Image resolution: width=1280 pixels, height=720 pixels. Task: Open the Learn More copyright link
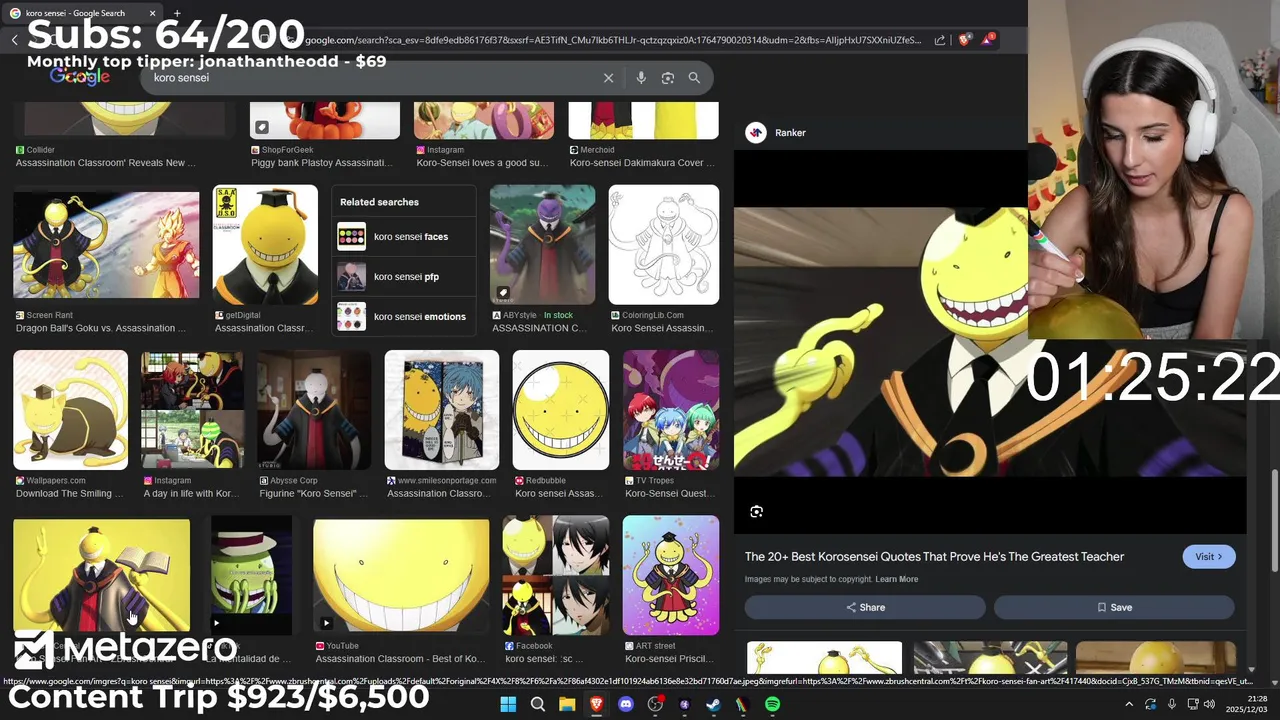896,579
